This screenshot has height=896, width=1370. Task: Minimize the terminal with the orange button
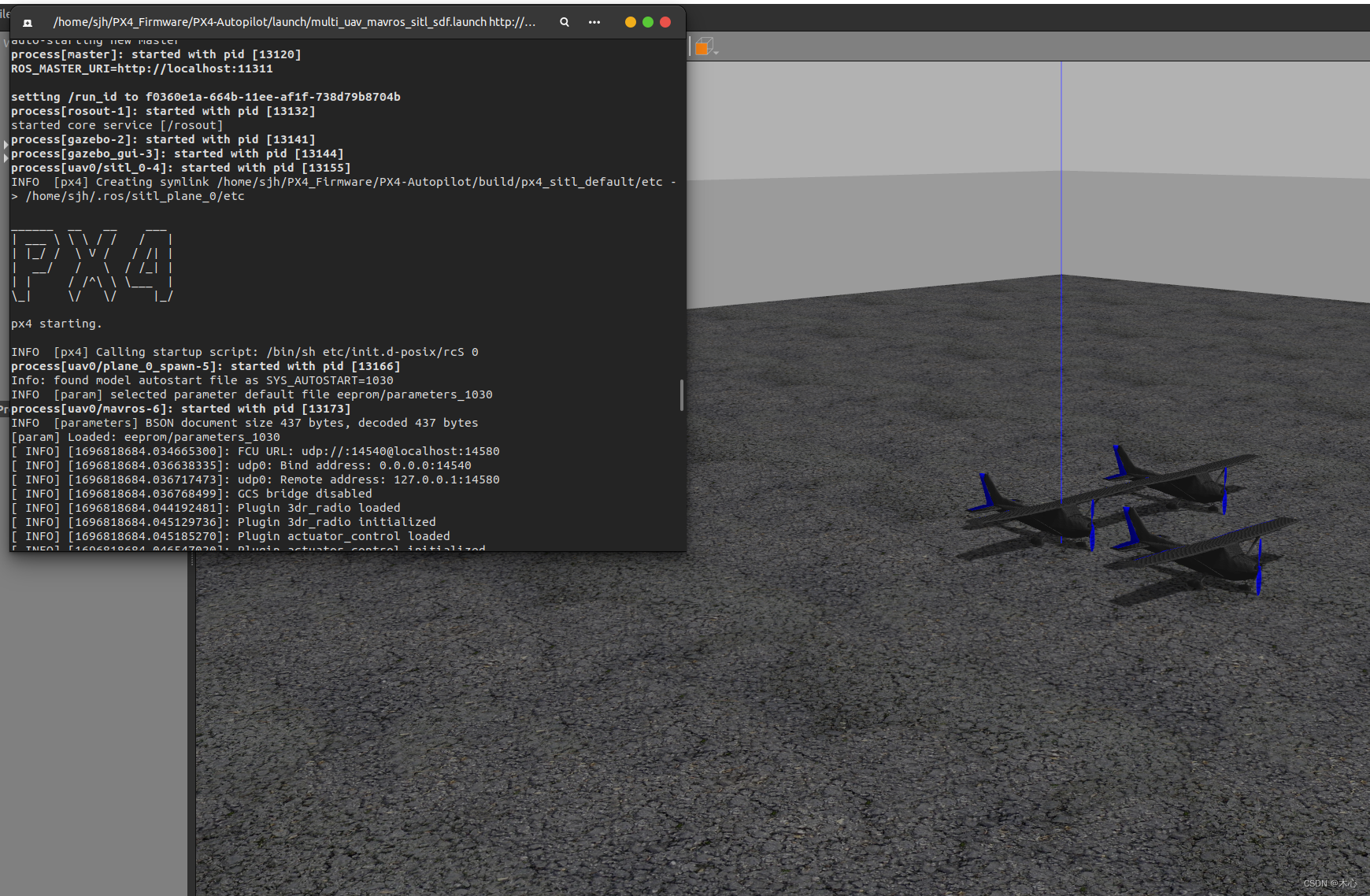[x=631, y=22]
